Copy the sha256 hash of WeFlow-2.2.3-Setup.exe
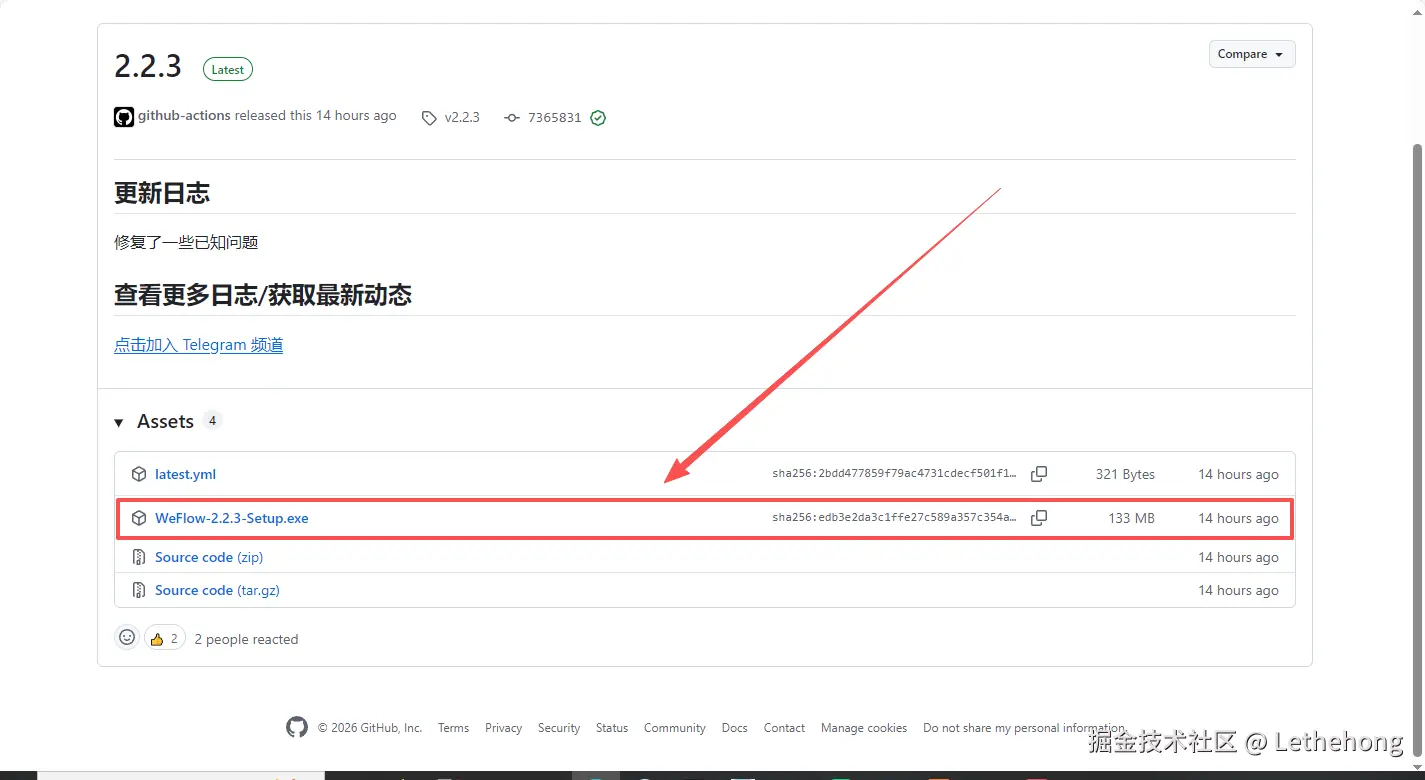Screen dimensions: 1425x780 click(x=1039, y=518)
